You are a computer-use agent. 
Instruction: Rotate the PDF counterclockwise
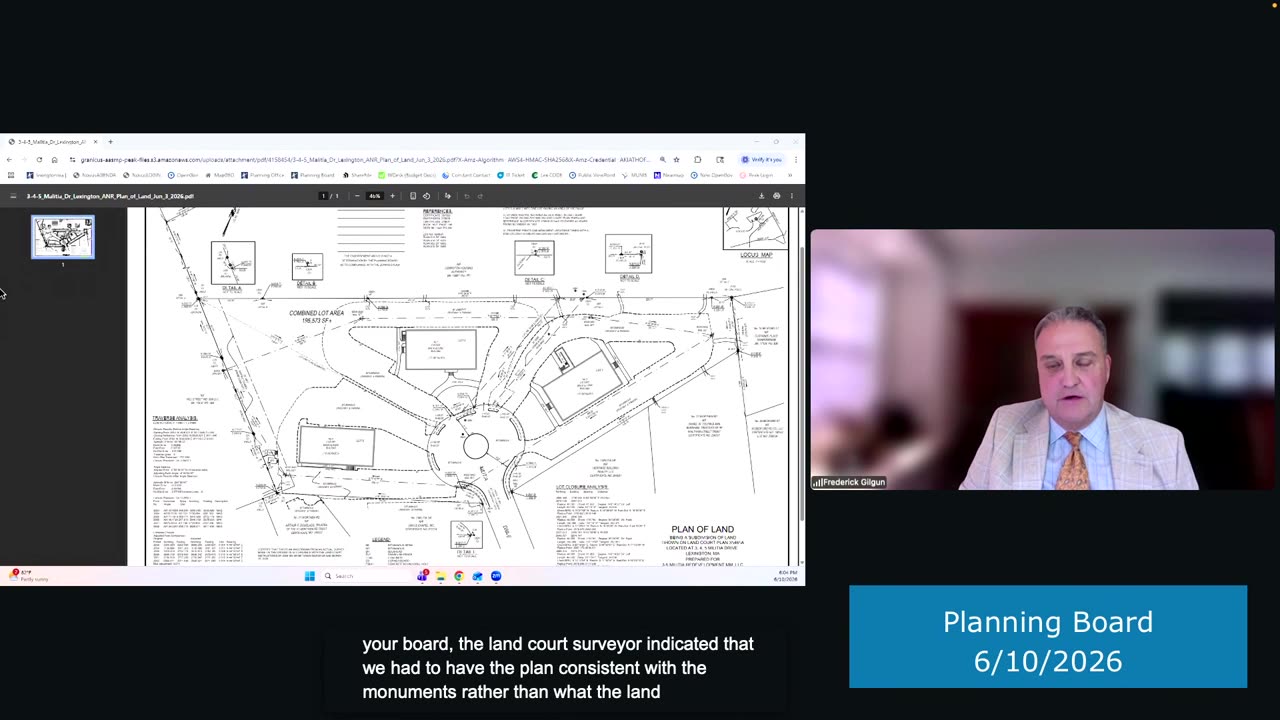[x=427, y=196]
